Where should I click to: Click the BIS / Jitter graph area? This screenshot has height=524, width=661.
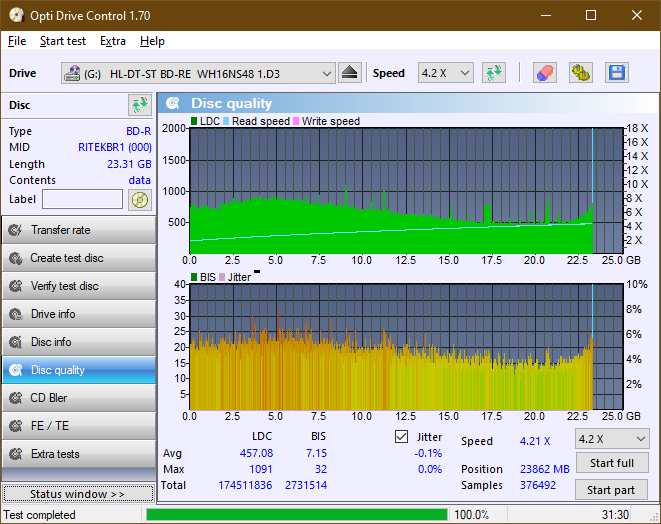[406, 347]
